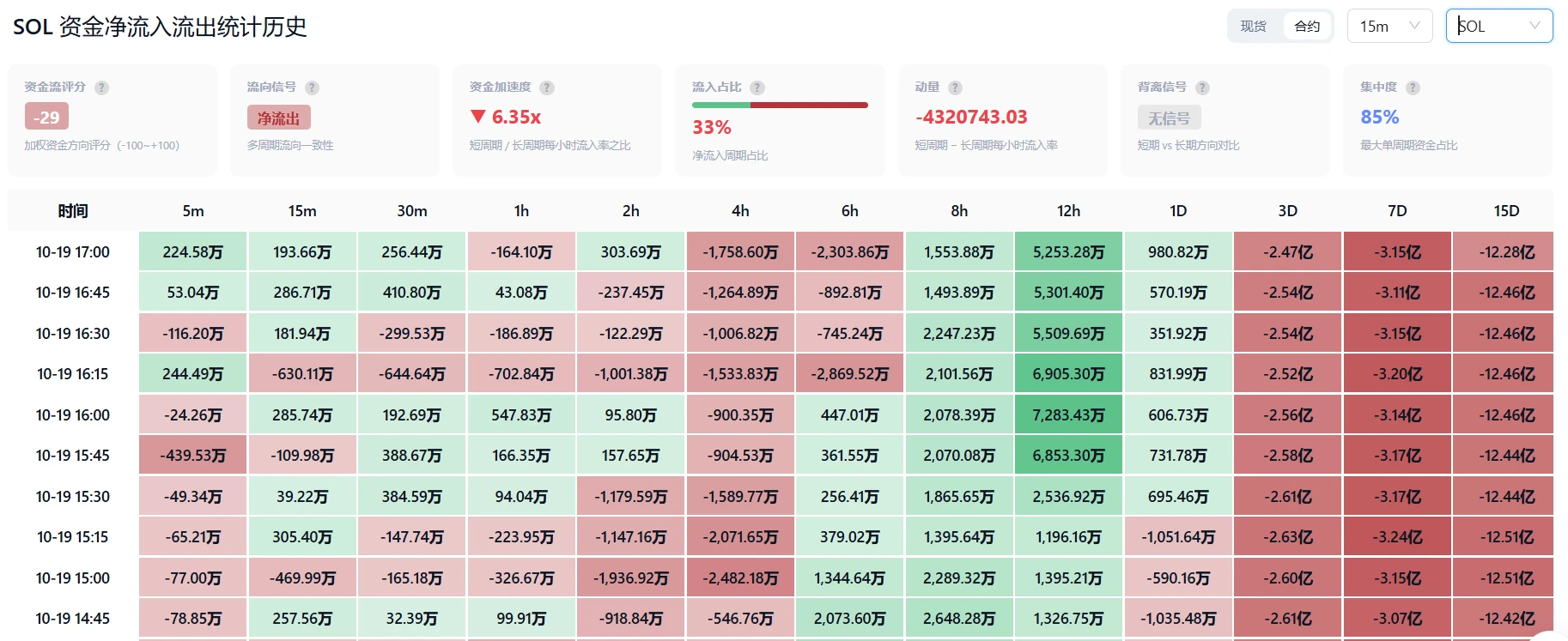Viewport: 1568px width, 641px height.
Task: Click the 12h column header
Action: point(1068,211)
